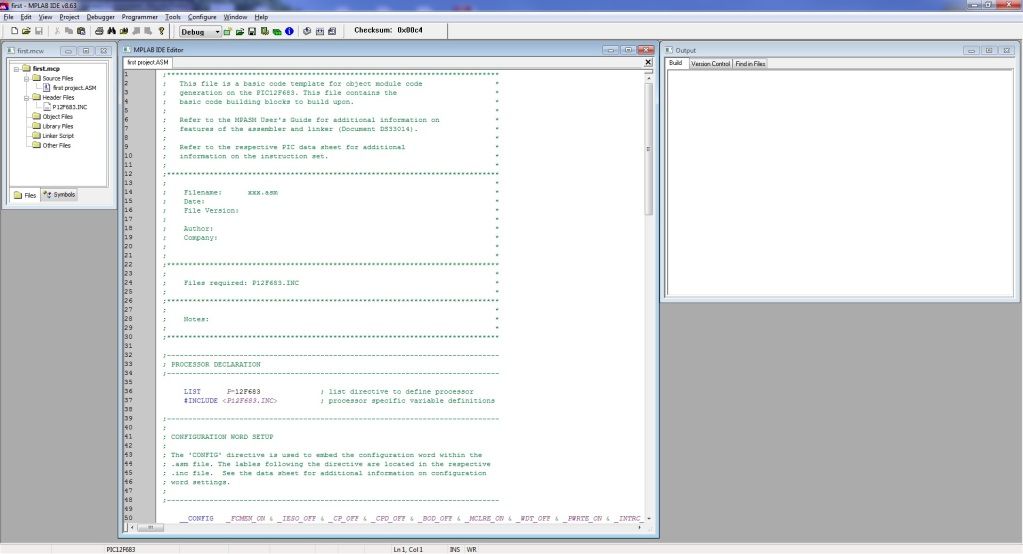This screenshot has width=1023, height=554.
Task: Switch to the Symbols tab
Action: click(x=59, y=194)
